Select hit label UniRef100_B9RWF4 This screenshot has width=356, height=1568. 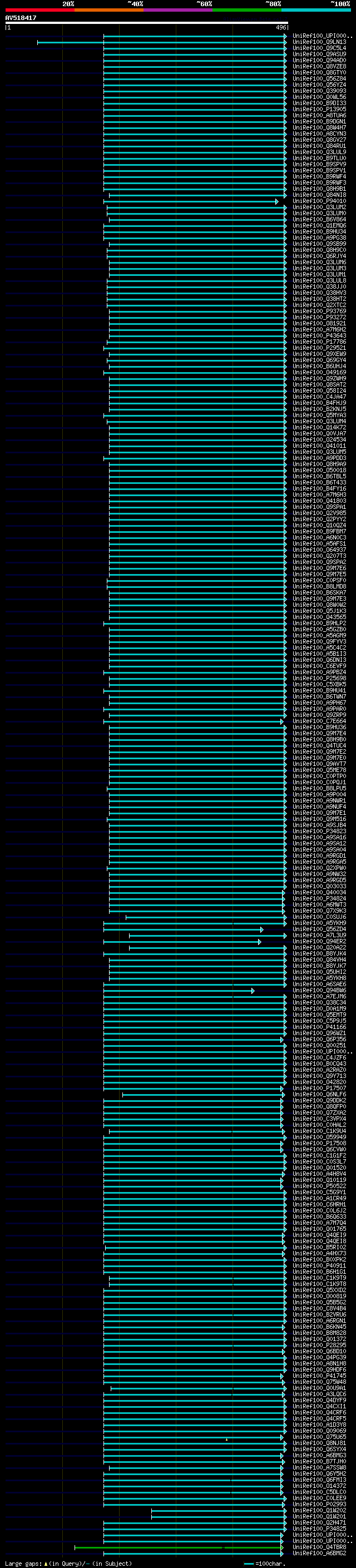click(x=319, y=176)
